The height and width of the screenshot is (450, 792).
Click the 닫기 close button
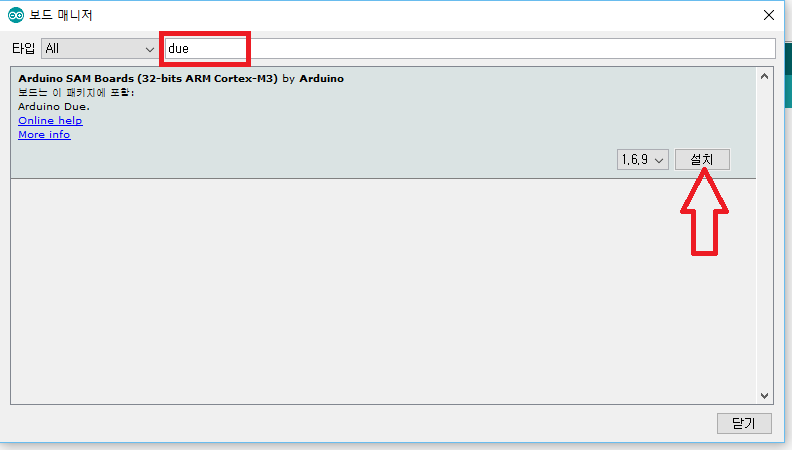pyautogui.click(x=744, y=423)
